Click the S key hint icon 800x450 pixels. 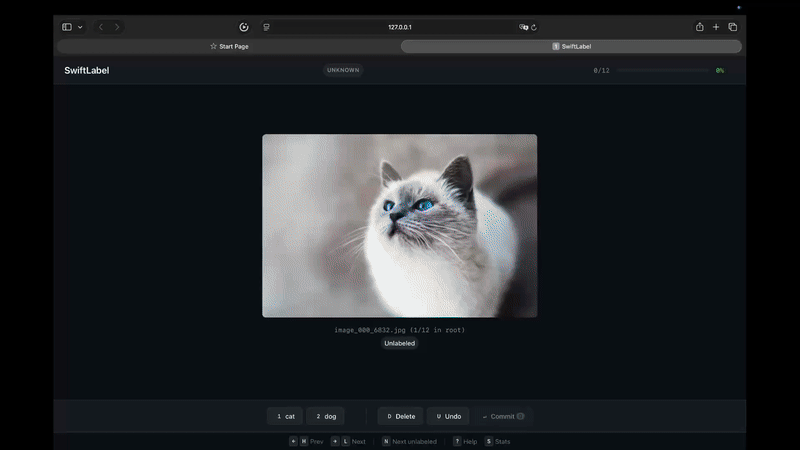[x=489, y=441]
